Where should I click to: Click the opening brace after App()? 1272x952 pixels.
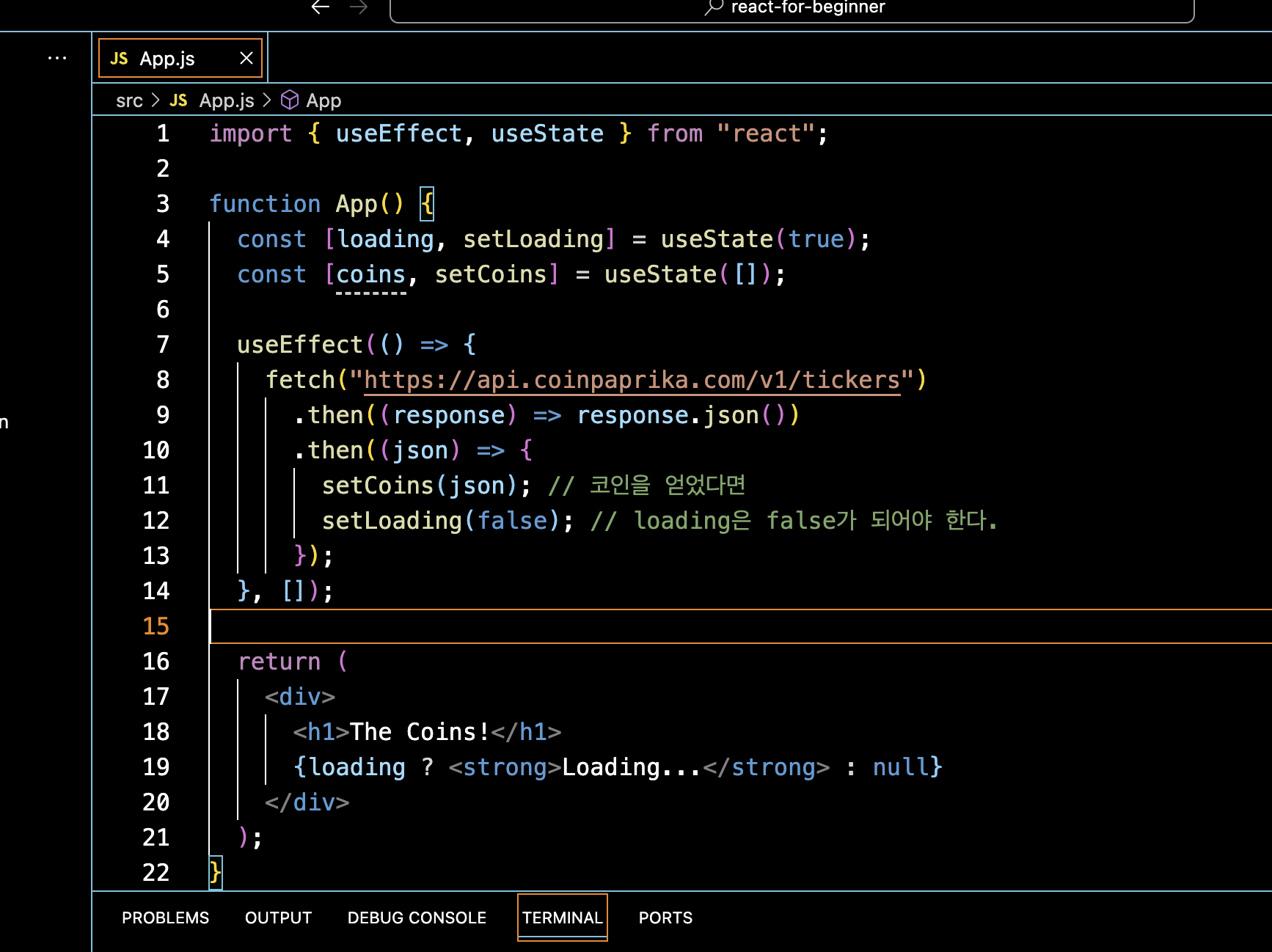coord(427,204)
